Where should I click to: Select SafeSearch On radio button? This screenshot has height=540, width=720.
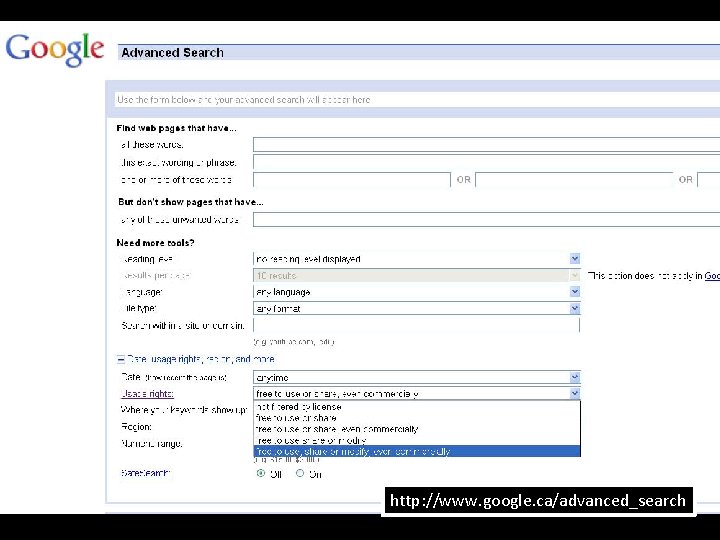point(300,473)
